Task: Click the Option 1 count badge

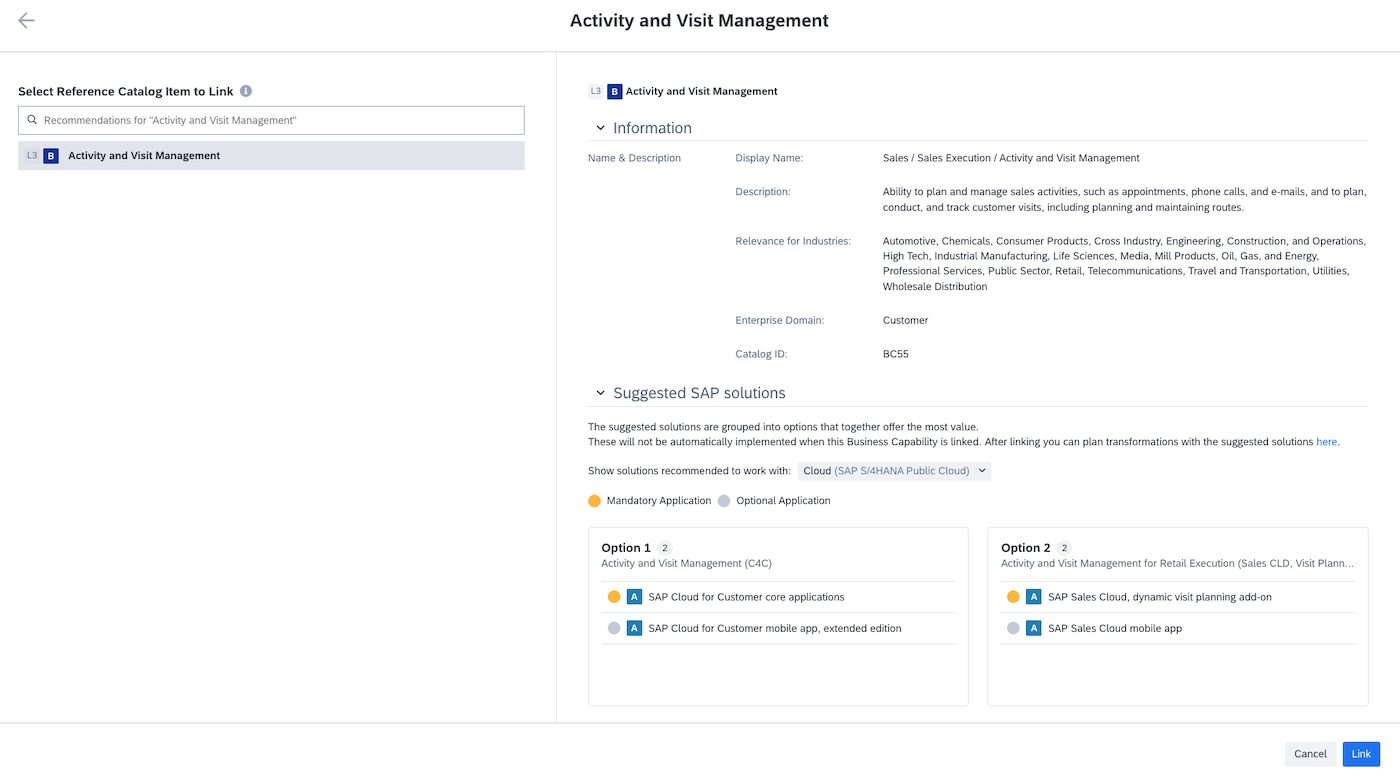Action: tap(665, 548)
